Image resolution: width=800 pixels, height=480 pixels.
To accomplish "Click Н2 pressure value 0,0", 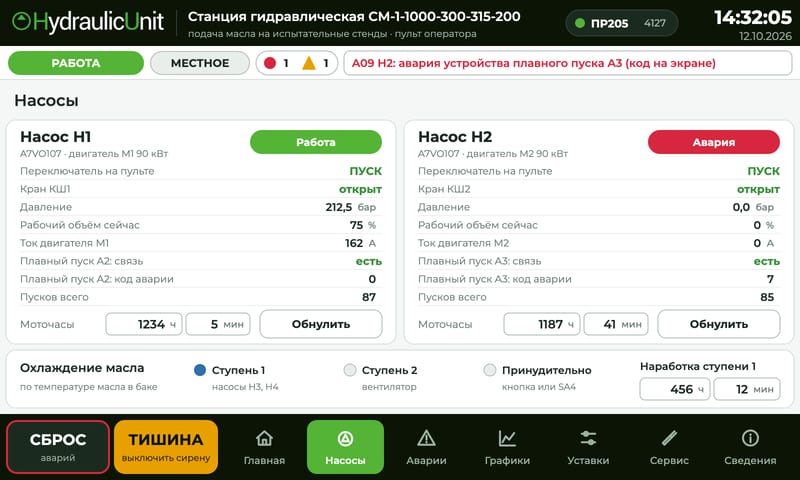I will coord(741,207).
